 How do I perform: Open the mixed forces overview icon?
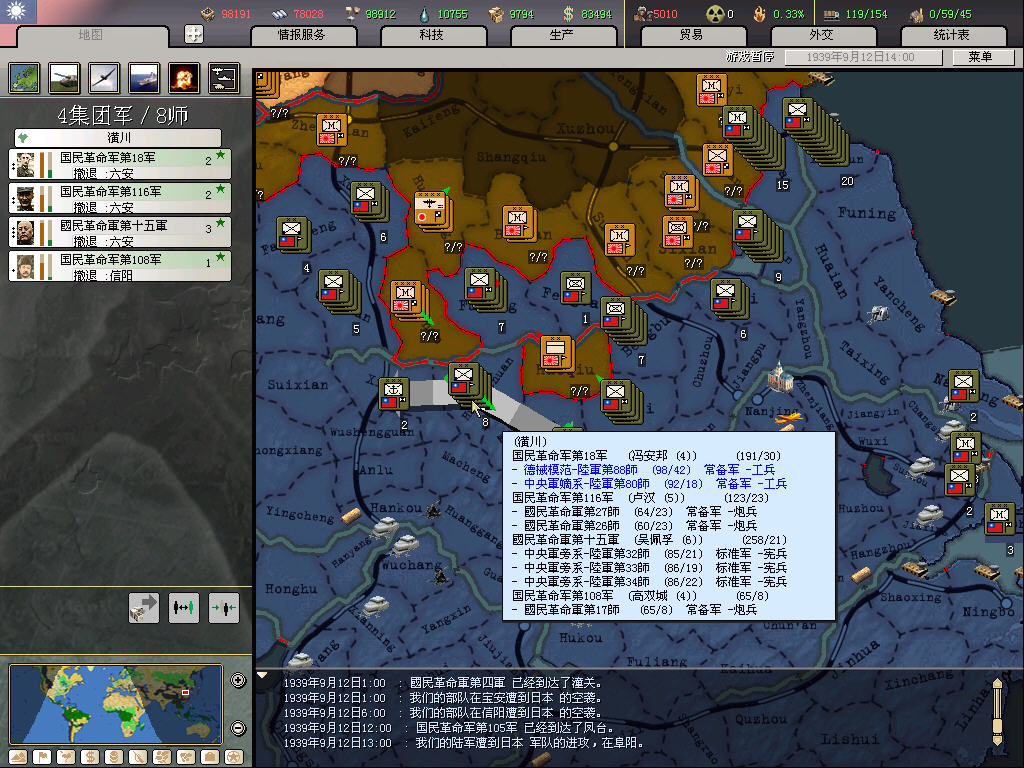click(x=224, y=77)
